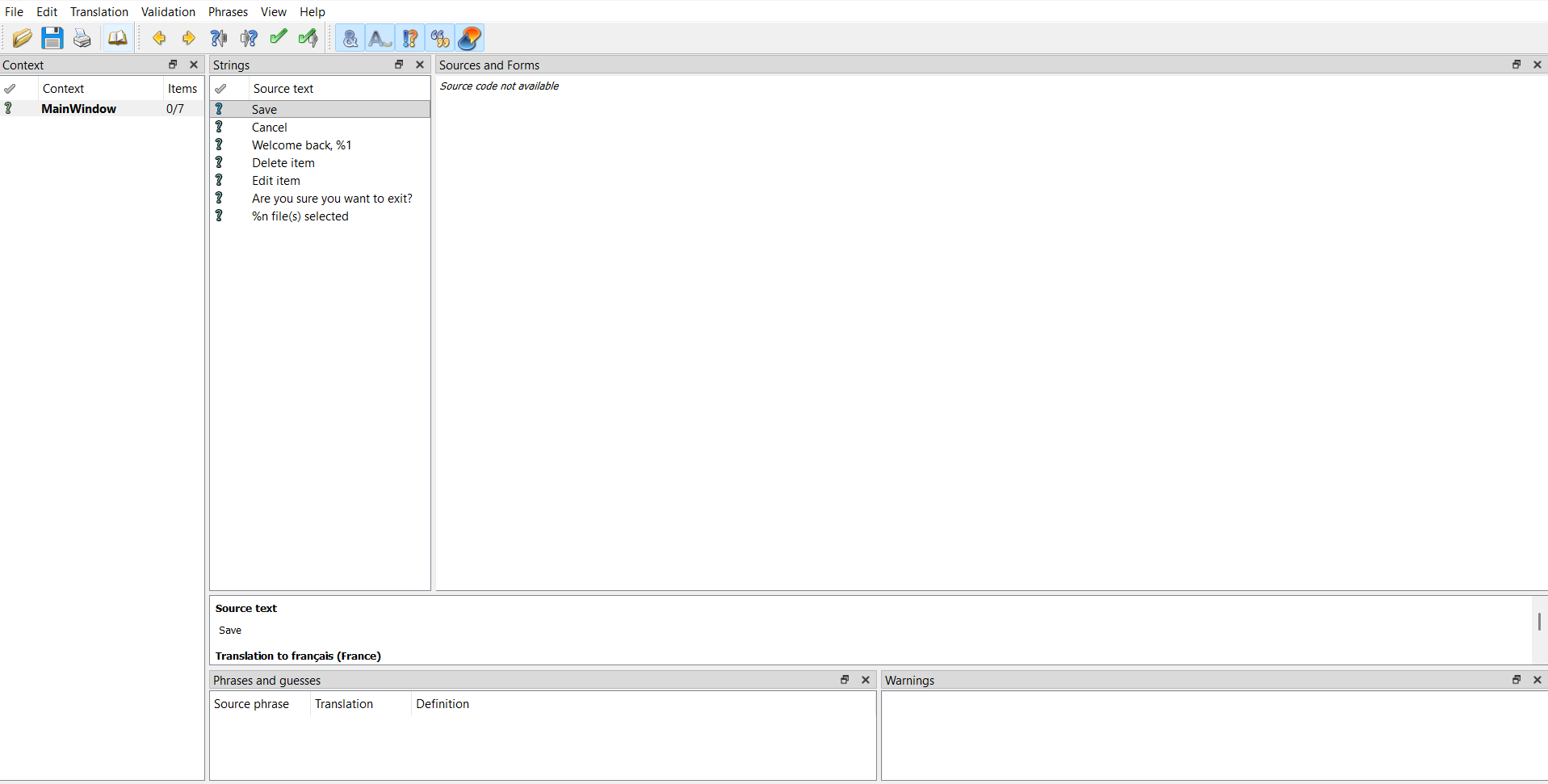Select the '%n file(s) selected' string
This screenshot has width=1548, height=784.
[x=320, y=216]
